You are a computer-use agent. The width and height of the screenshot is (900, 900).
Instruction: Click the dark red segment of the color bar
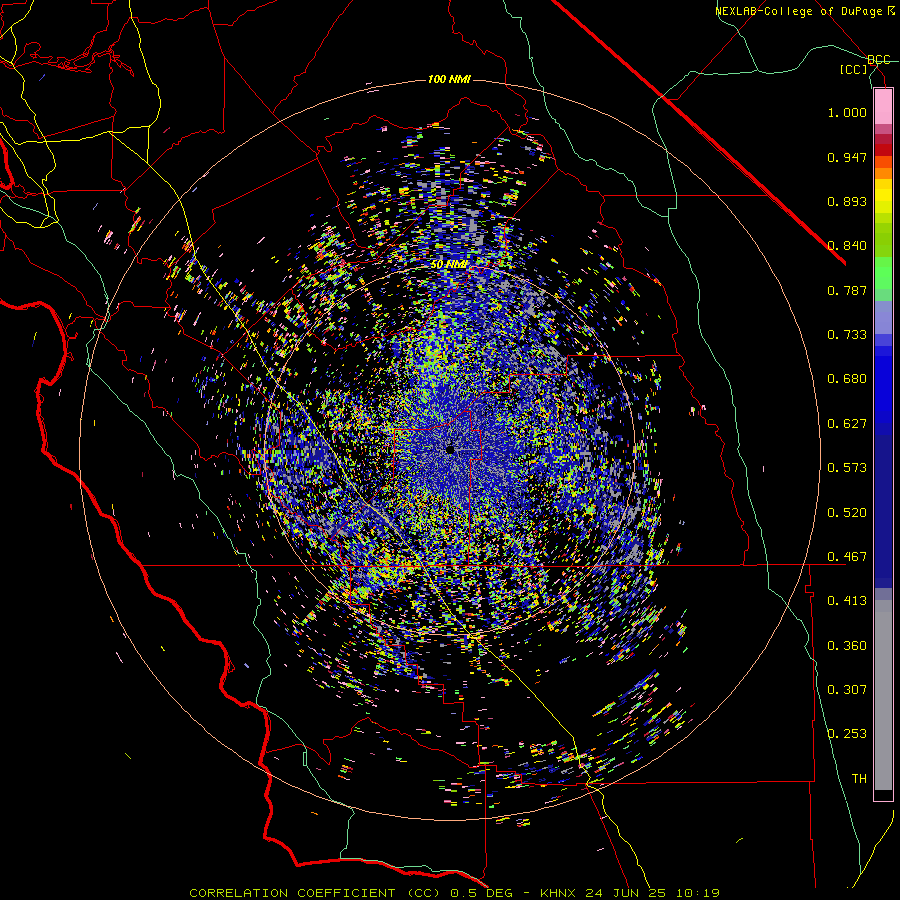[x=883, y=150]
